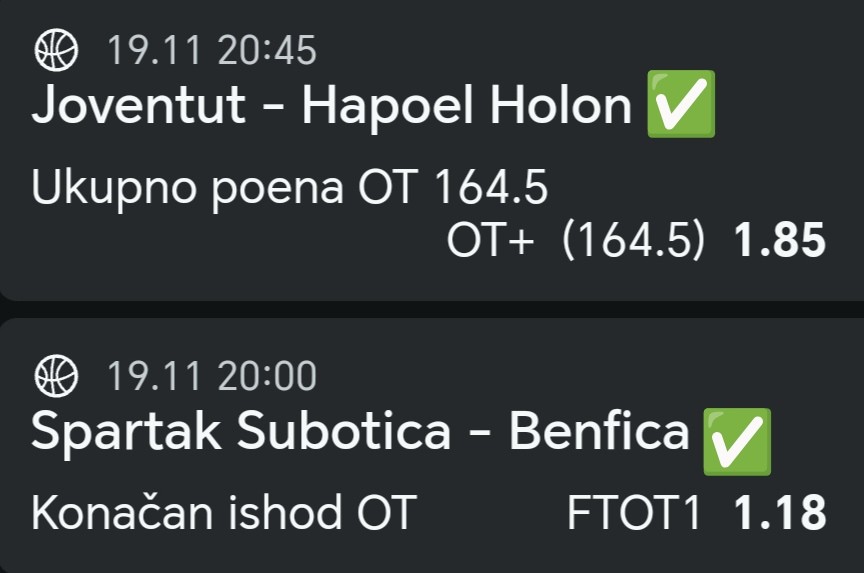Select the 19.11 20:00 match time
Image resolution: width=864 pixels, height=573 pixels.
[211, 377]
